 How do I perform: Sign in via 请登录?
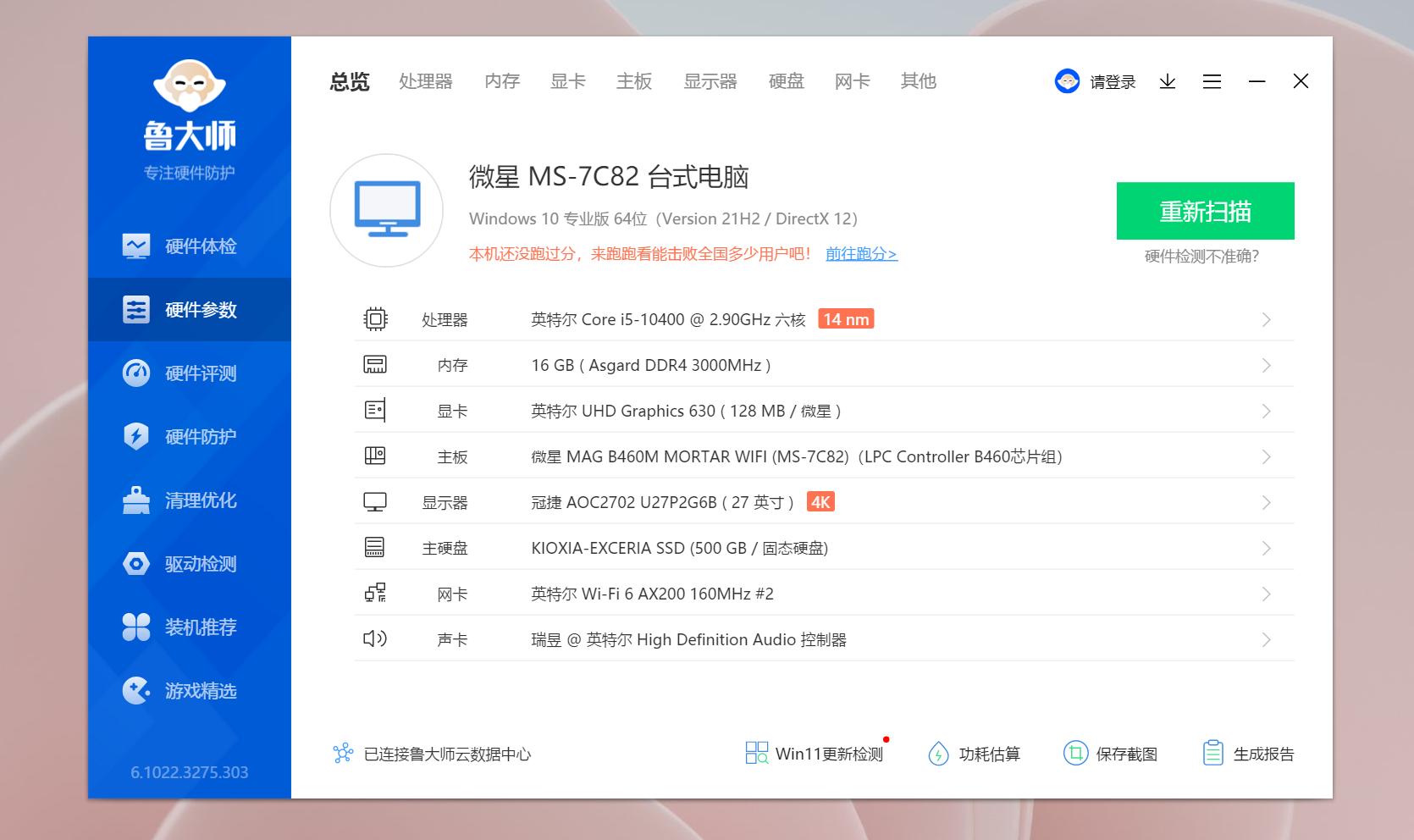1111,81
